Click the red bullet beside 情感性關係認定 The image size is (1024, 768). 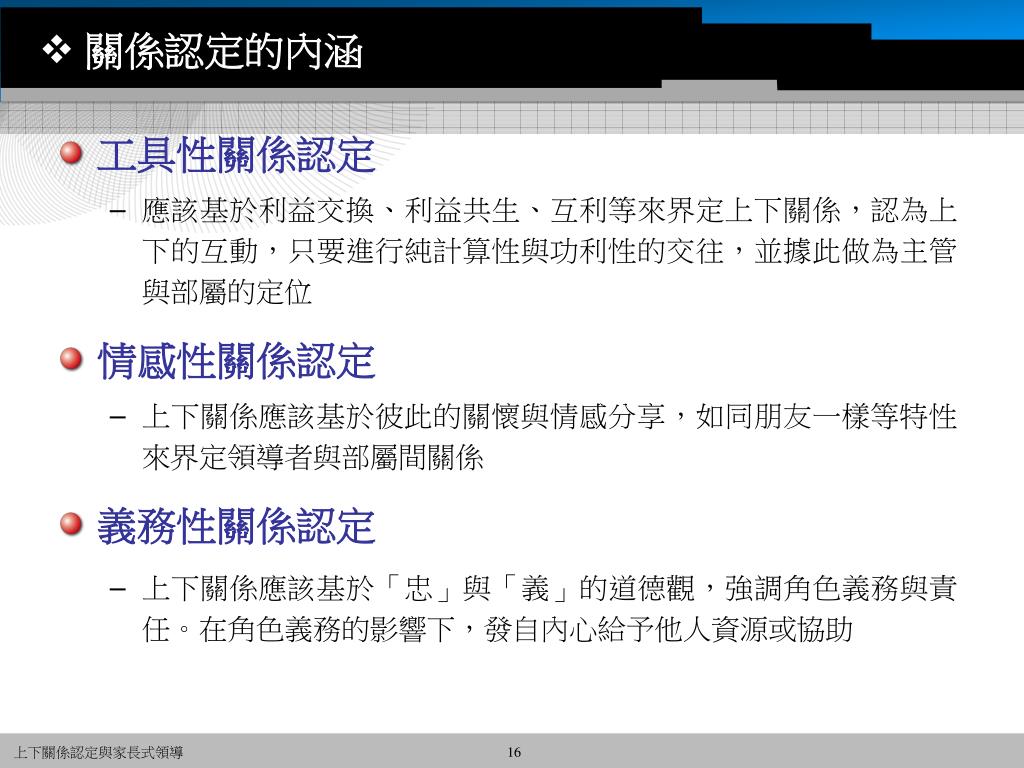click(x=71, y=359)
